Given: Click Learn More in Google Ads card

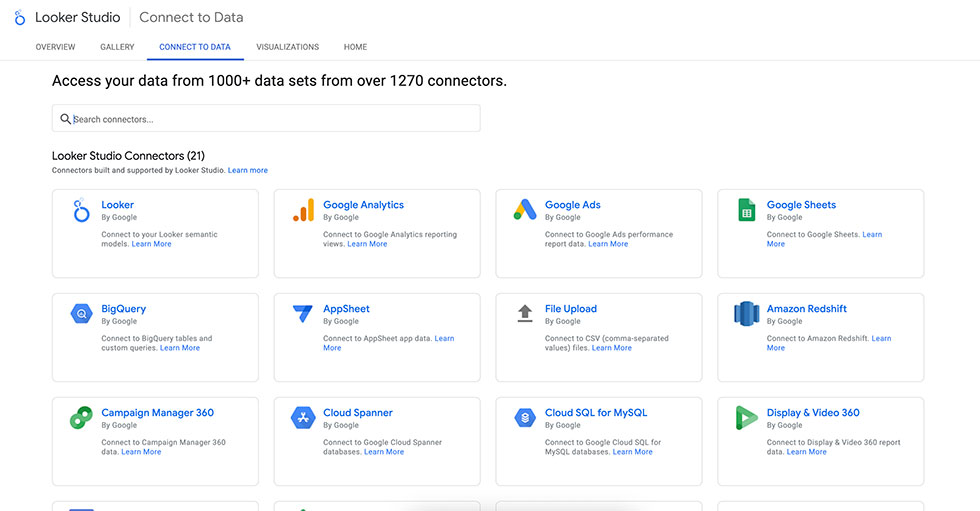Looking at the screenshot, I should (608, 244).
